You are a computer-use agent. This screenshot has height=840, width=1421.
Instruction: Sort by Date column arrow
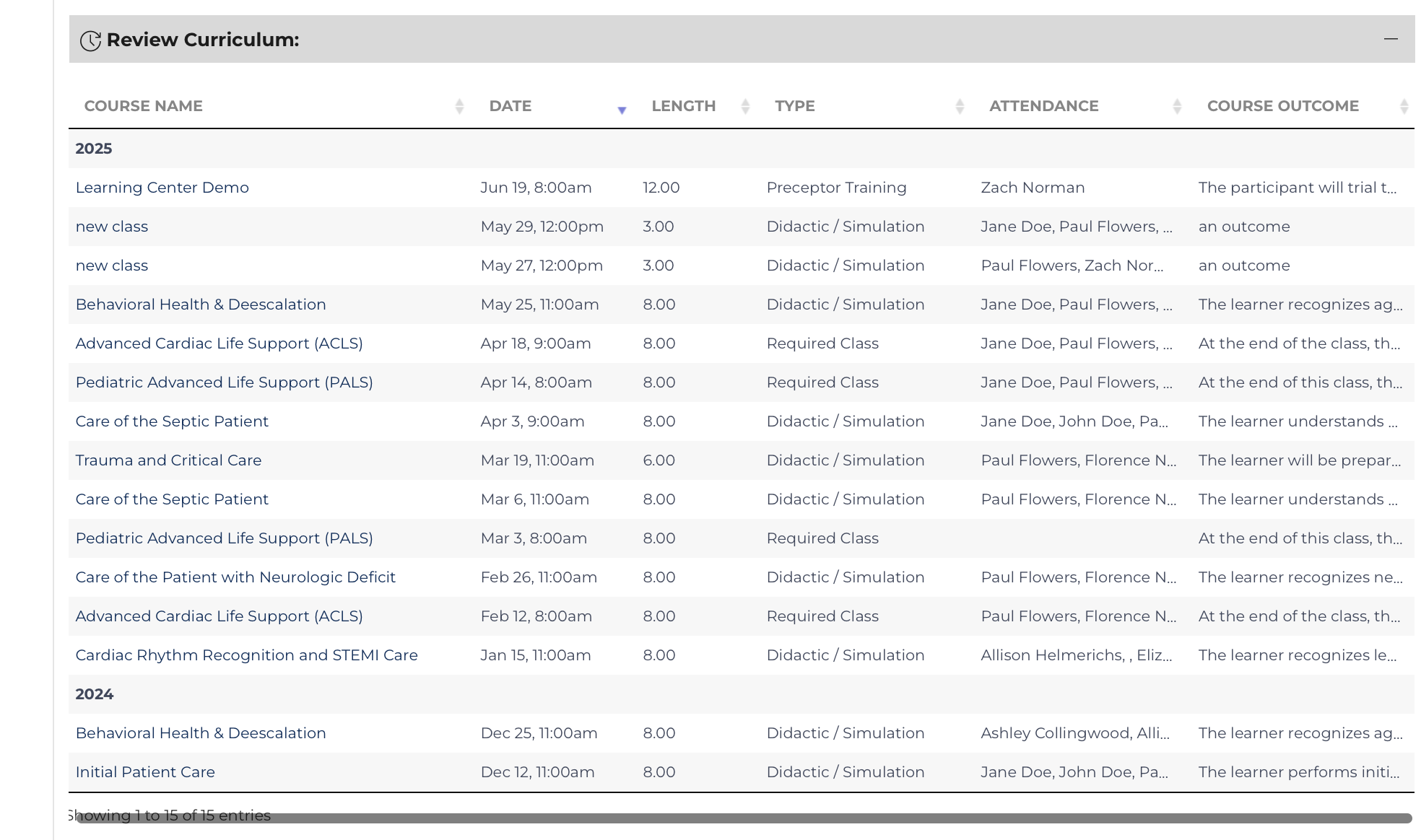(622, 110)
